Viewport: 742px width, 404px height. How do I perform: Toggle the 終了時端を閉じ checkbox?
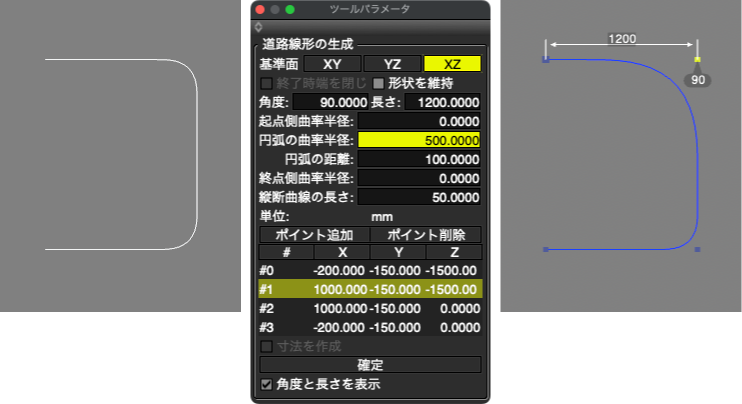(x=266, y=83)
